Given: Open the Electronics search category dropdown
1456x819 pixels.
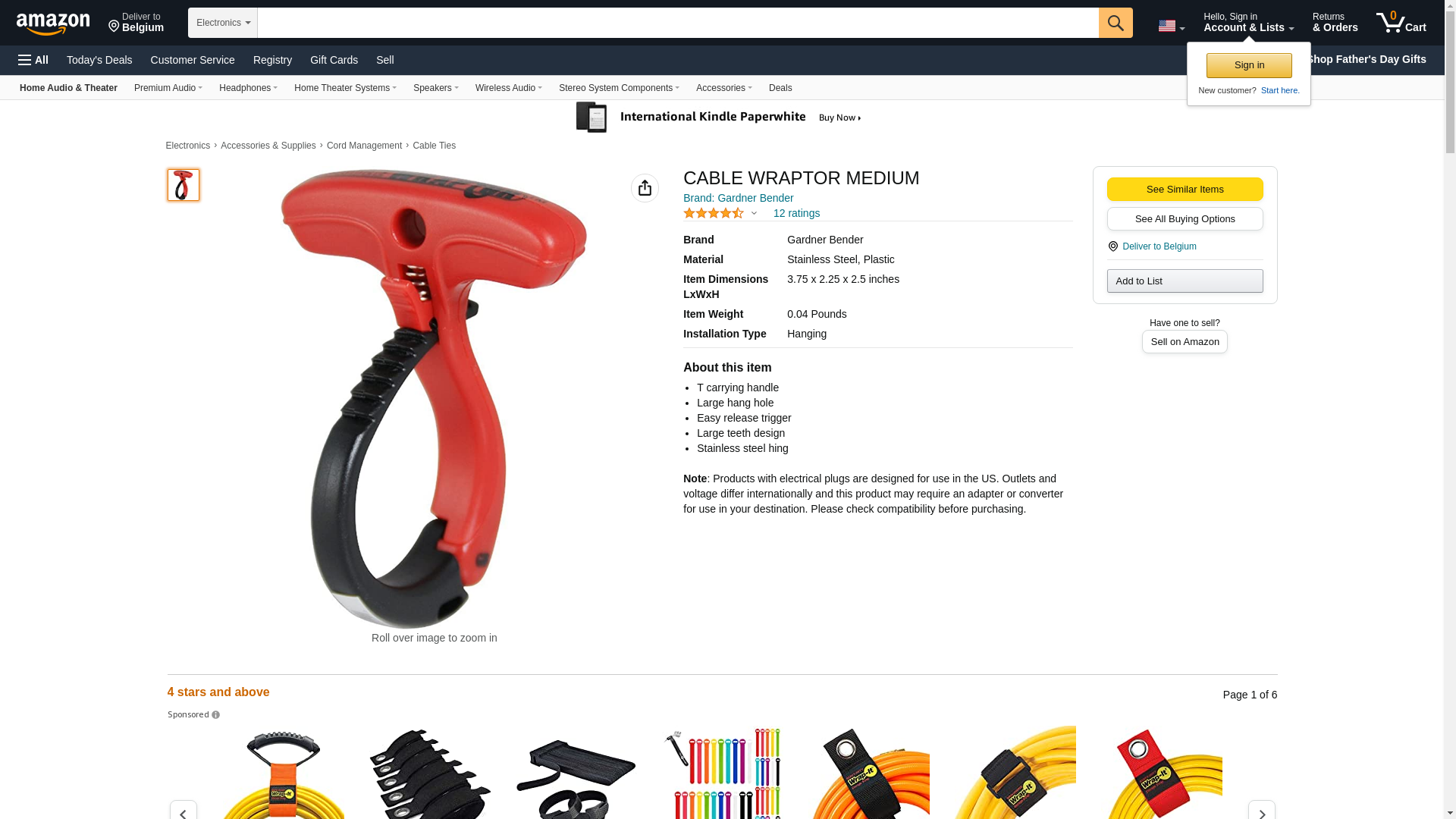Looking at the screenshot, I should click(223, 23).
